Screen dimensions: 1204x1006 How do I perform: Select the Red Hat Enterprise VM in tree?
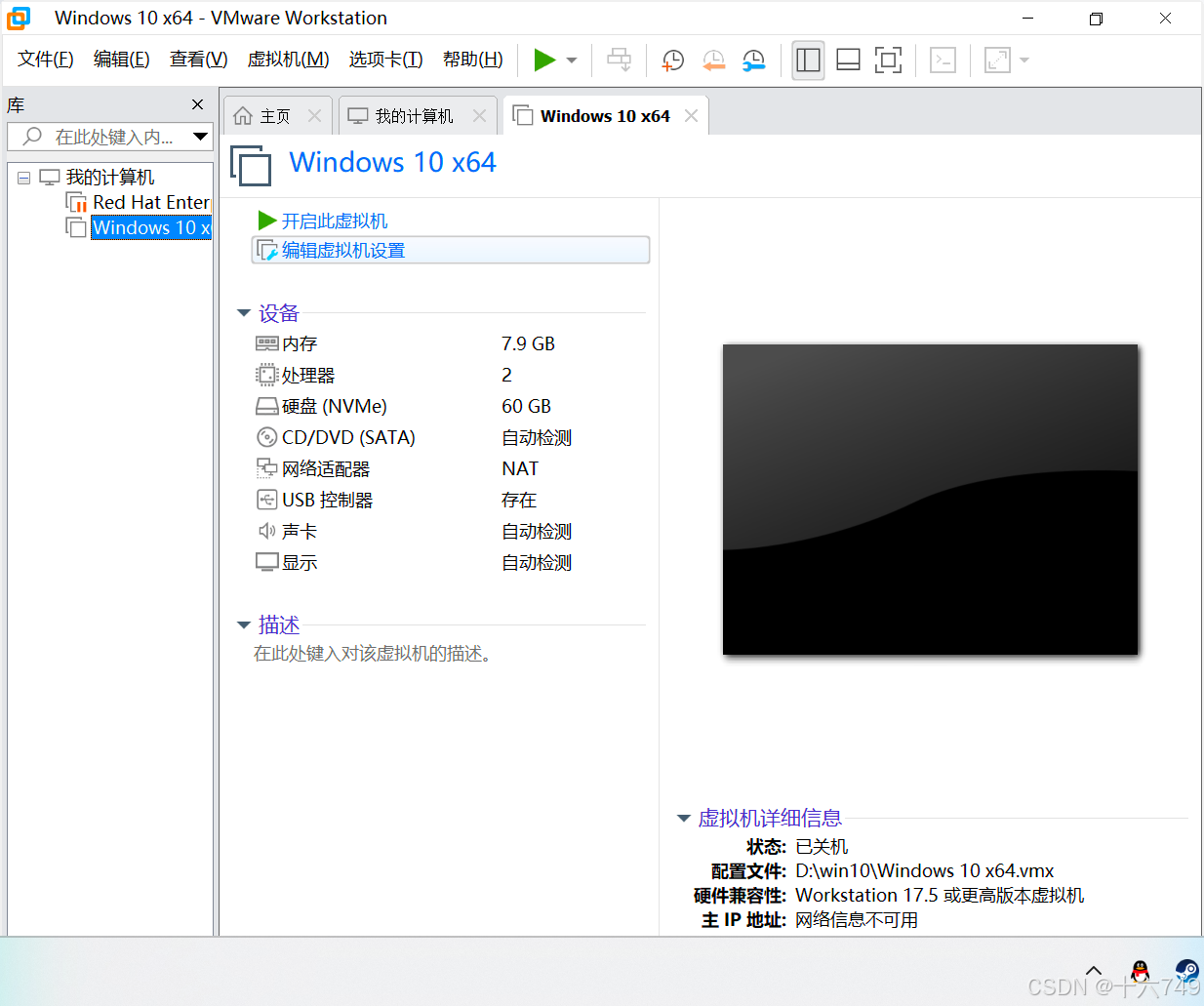click(x=151, y=202)
